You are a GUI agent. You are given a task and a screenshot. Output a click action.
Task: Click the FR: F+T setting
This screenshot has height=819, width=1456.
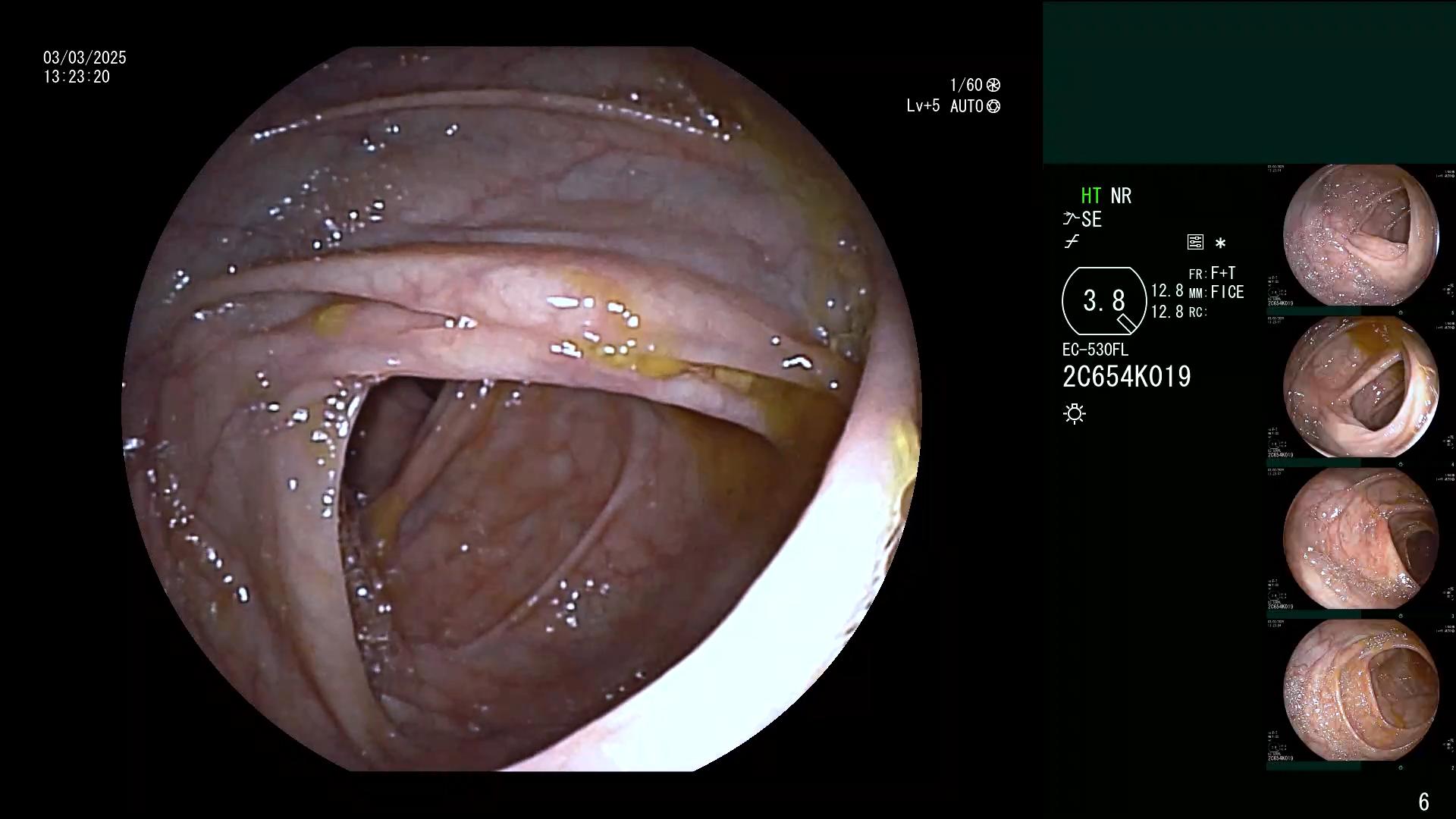(x=1212, y=273)
